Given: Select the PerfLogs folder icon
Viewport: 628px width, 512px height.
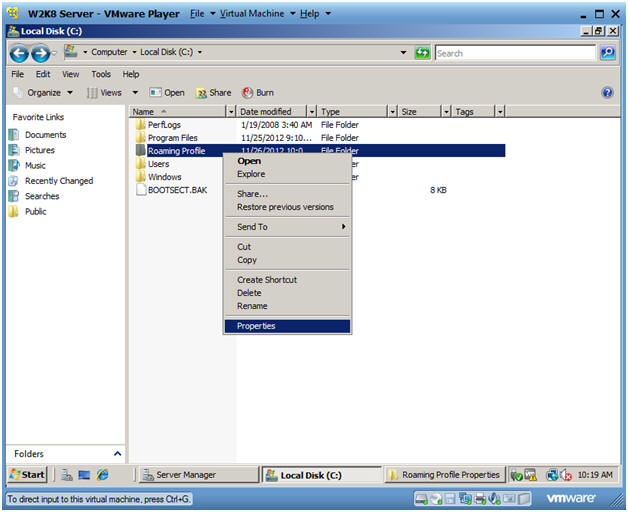Looking at the screenshot, I should point(140,125).
